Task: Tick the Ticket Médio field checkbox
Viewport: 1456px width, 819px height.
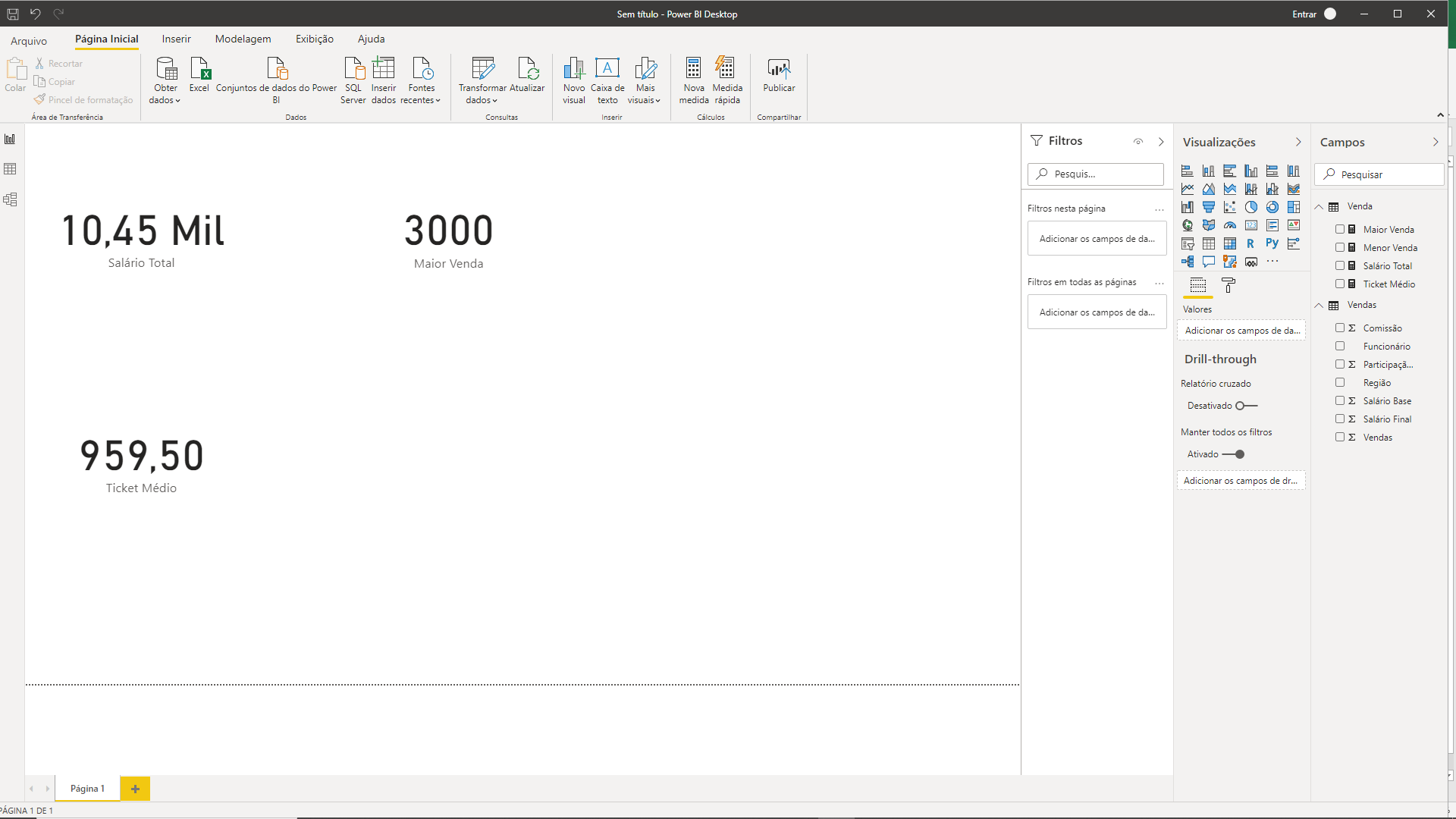Action: (x=1340, y=284)
